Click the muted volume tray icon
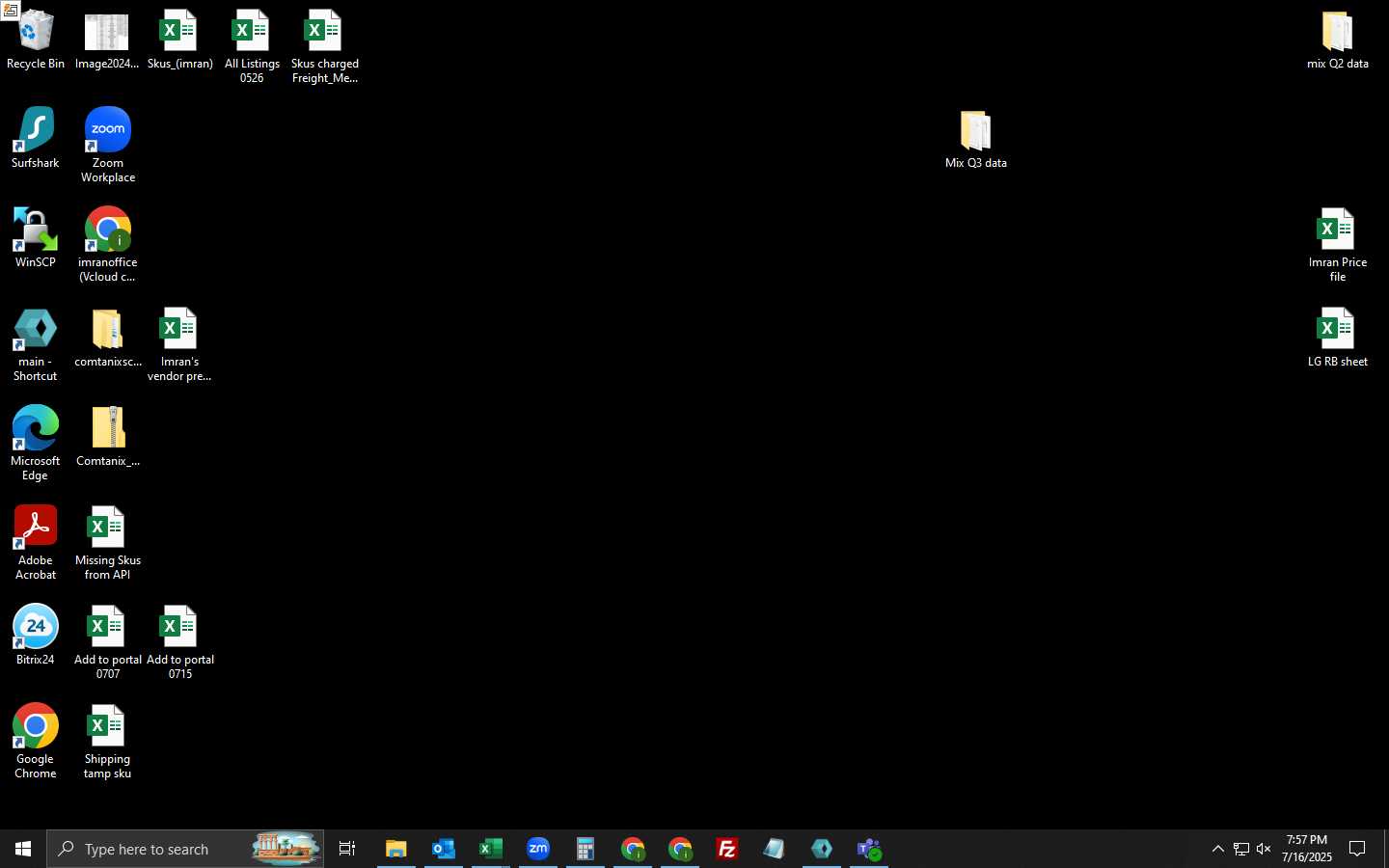This screenshot has width=1389, height=868. tap(1265, 849)
